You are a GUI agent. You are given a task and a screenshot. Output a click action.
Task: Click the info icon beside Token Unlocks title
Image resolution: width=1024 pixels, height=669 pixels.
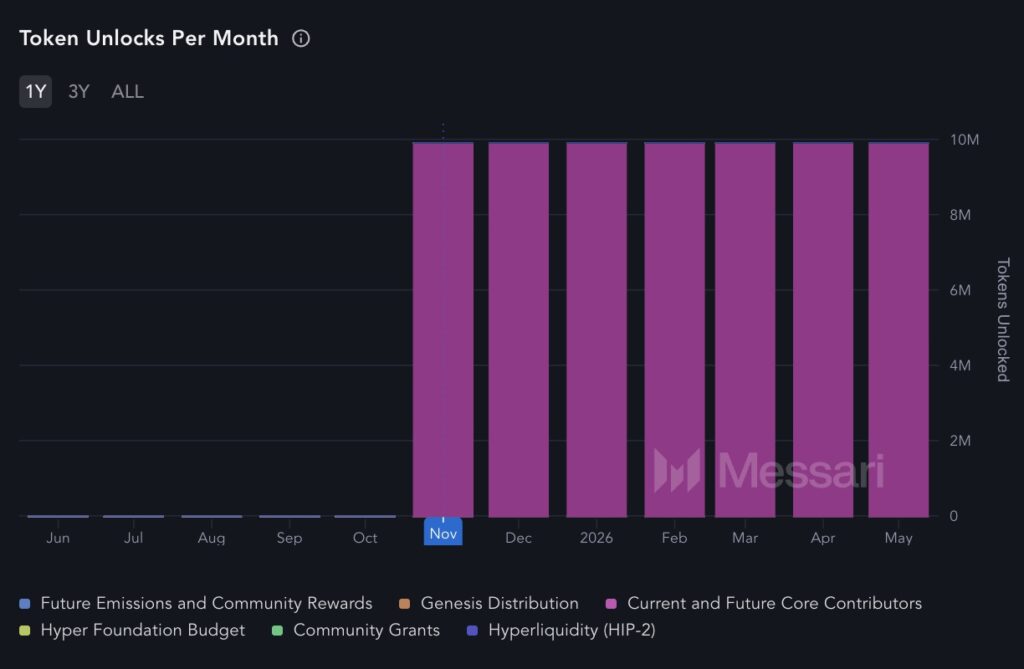(x=301, y=39)
